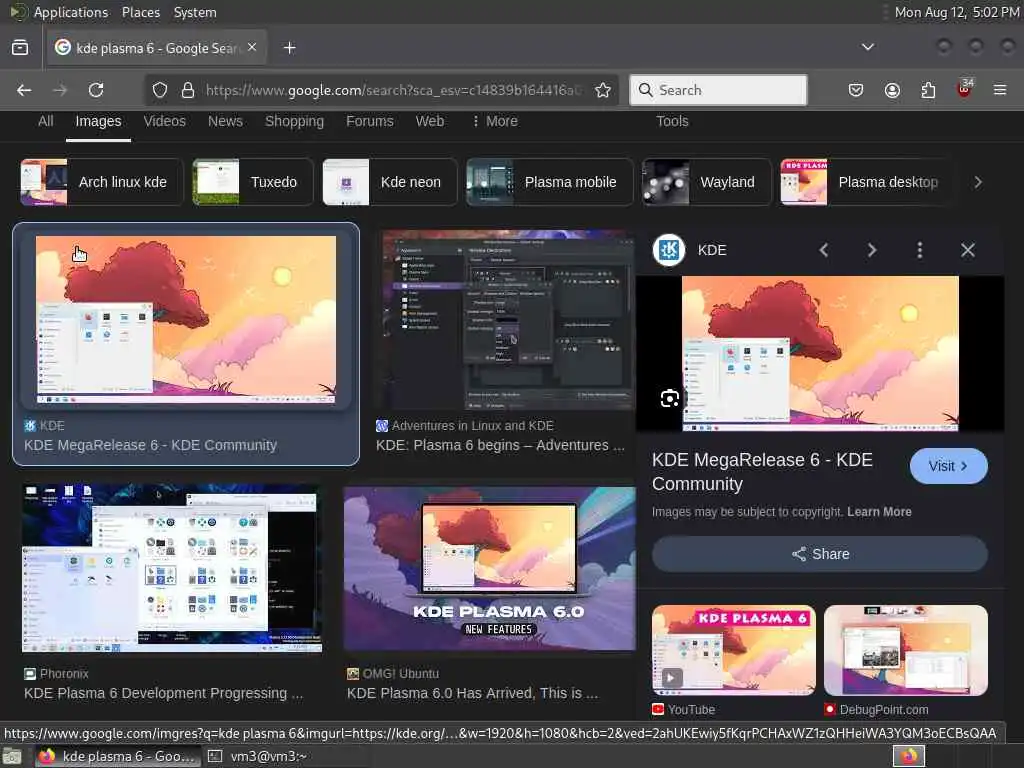Open the Firefox View icon left of tabs
The height and width of the screenshot is (768, 1024).
click(x=20, y=48)
